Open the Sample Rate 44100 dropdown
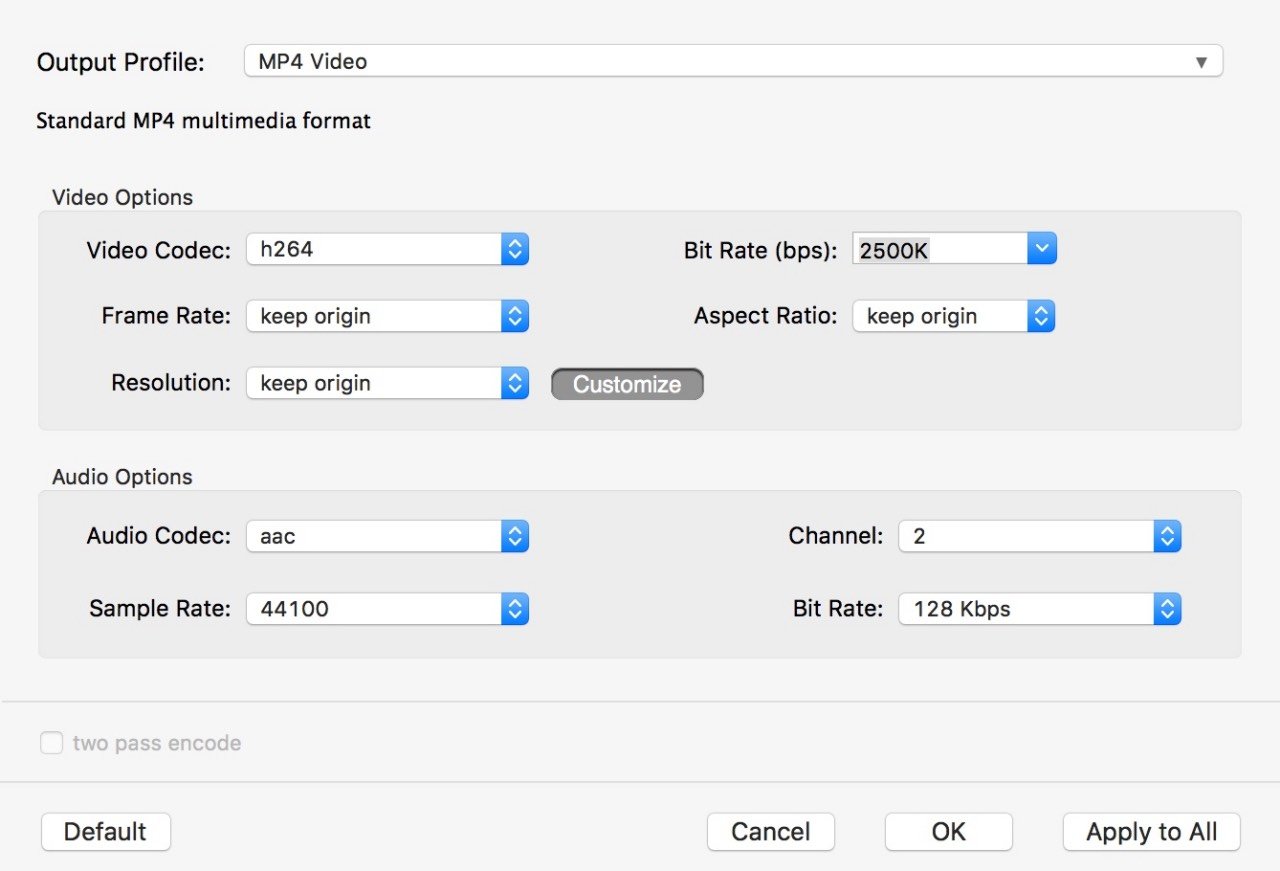 point(386,609)
